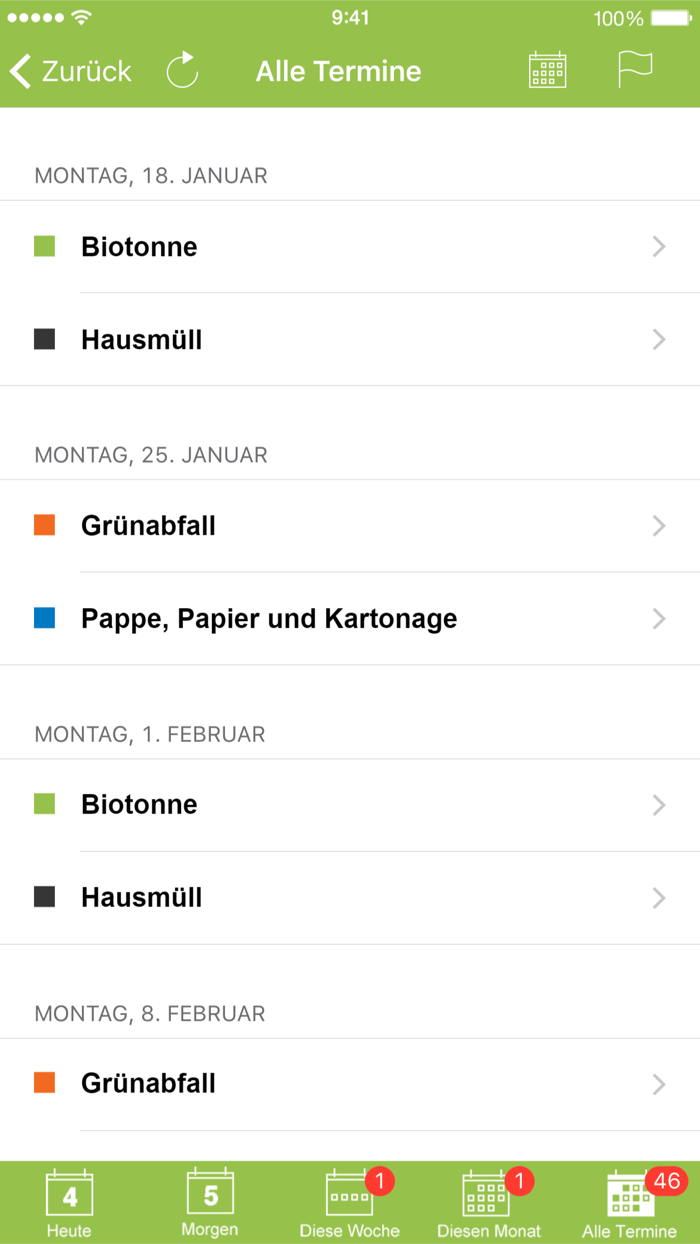The height and width of the screenshot is (1244, 700).
Task: Tap the flag icon next to the calendar
Action: point(633,70)
